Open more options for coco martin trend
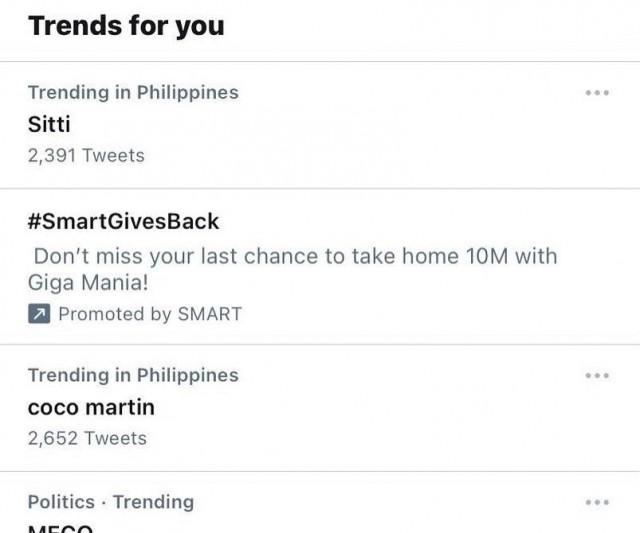This screenshot has height=533, width=640. pos(597,375)
